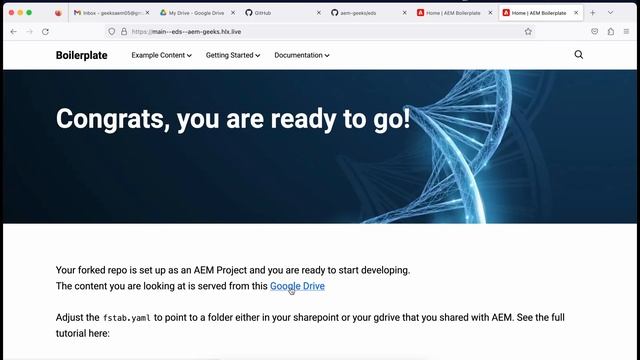Close the inactive AEM Boilerplate tab
Screen dimensions: 640x360
(490, 13)
